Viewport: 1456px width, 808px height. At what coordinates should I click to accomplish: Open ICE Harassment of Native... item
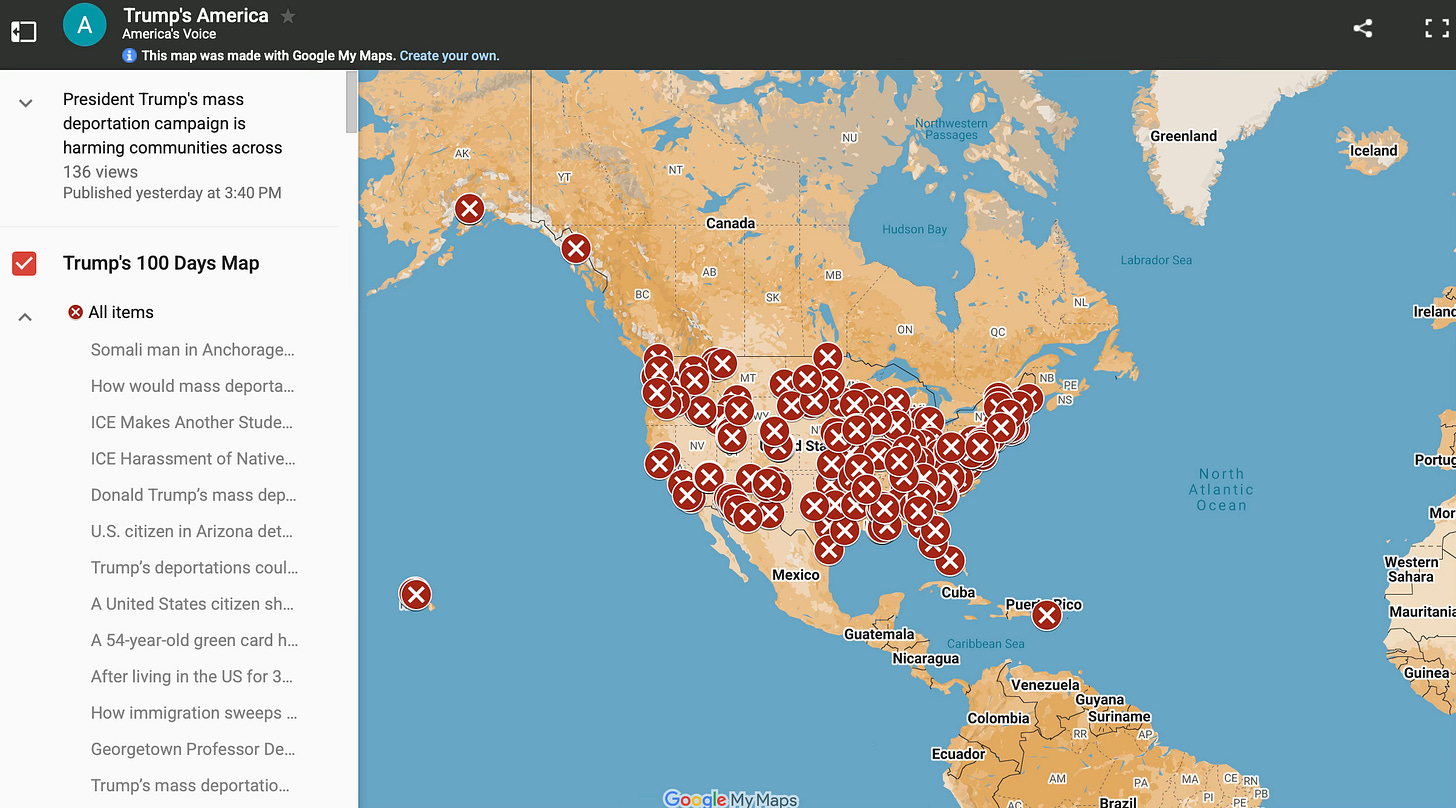[x=193, y=459]
